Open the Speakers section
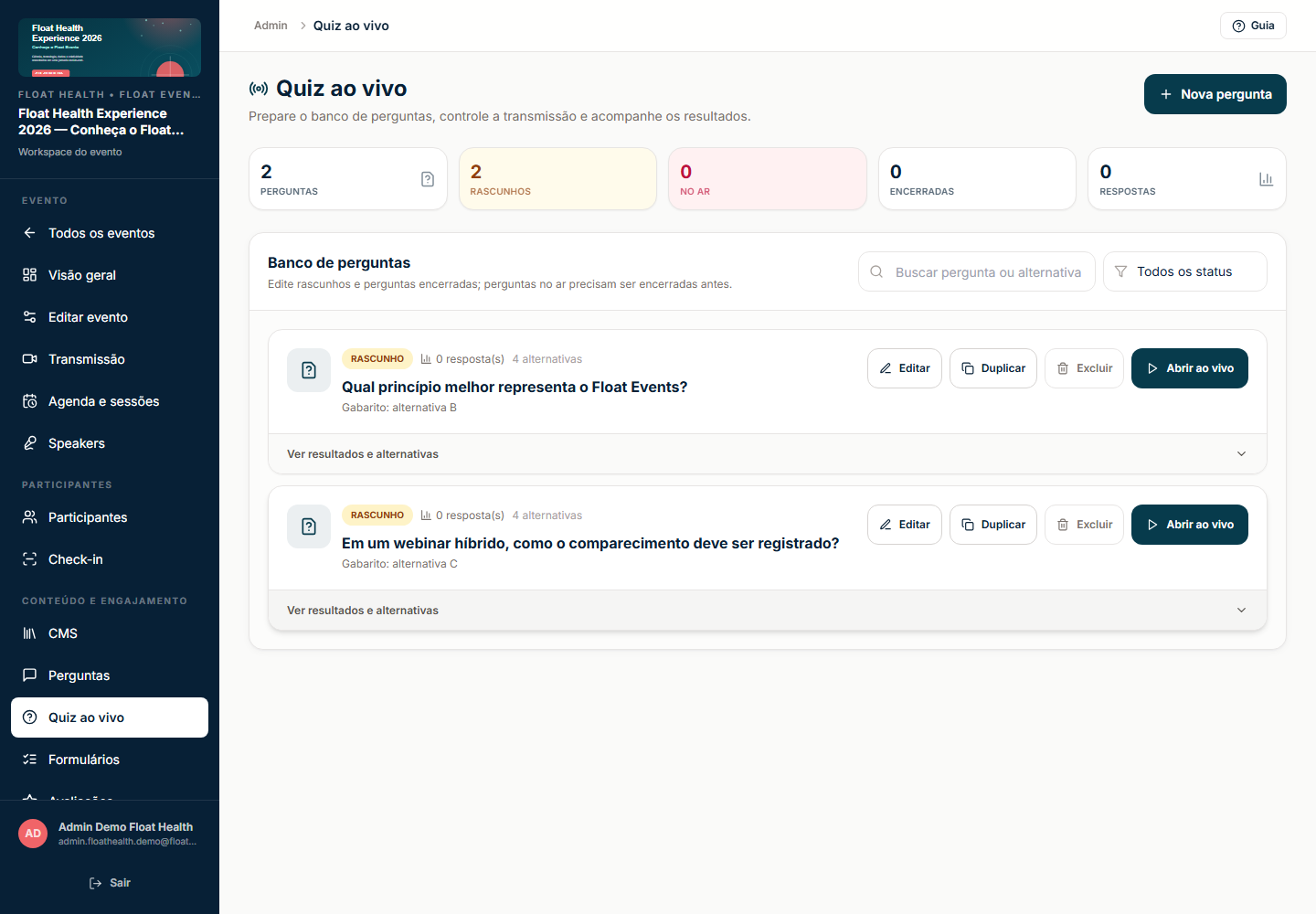Image resolution: width=1316 pixels, height=914 pixels. click(x=110, y=443)
